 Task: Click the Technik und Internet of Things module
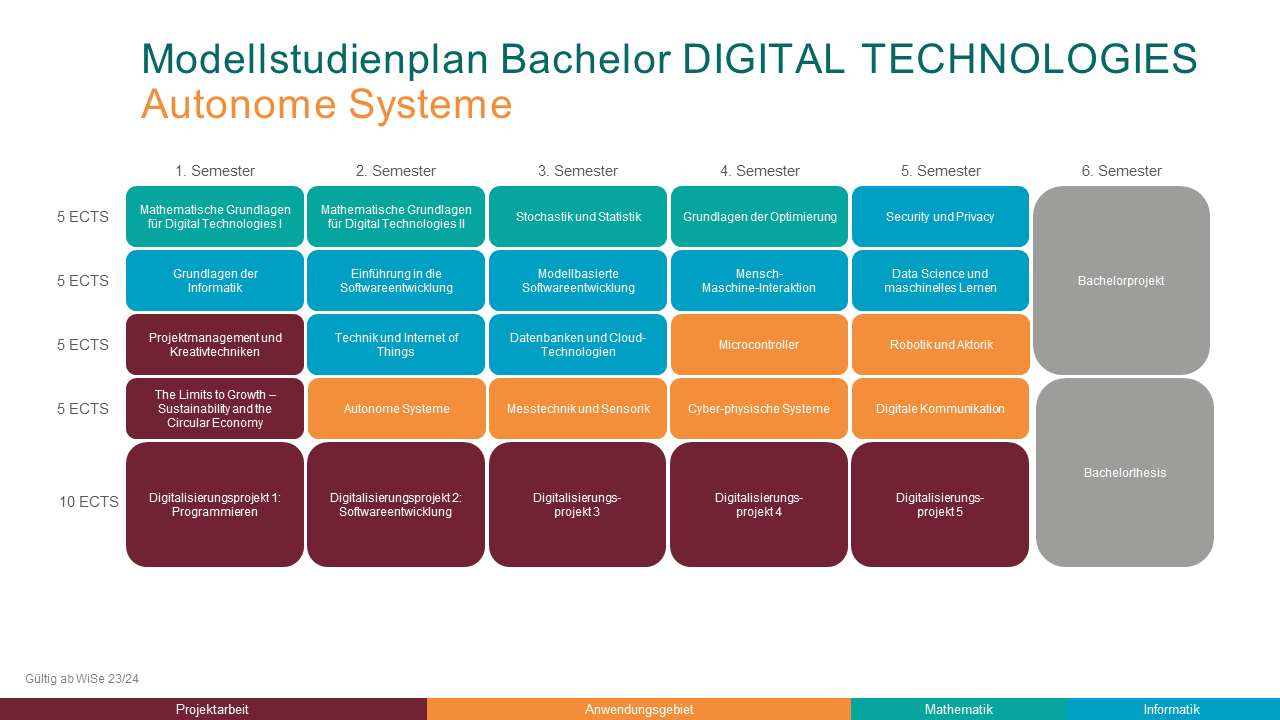point(396,344)
